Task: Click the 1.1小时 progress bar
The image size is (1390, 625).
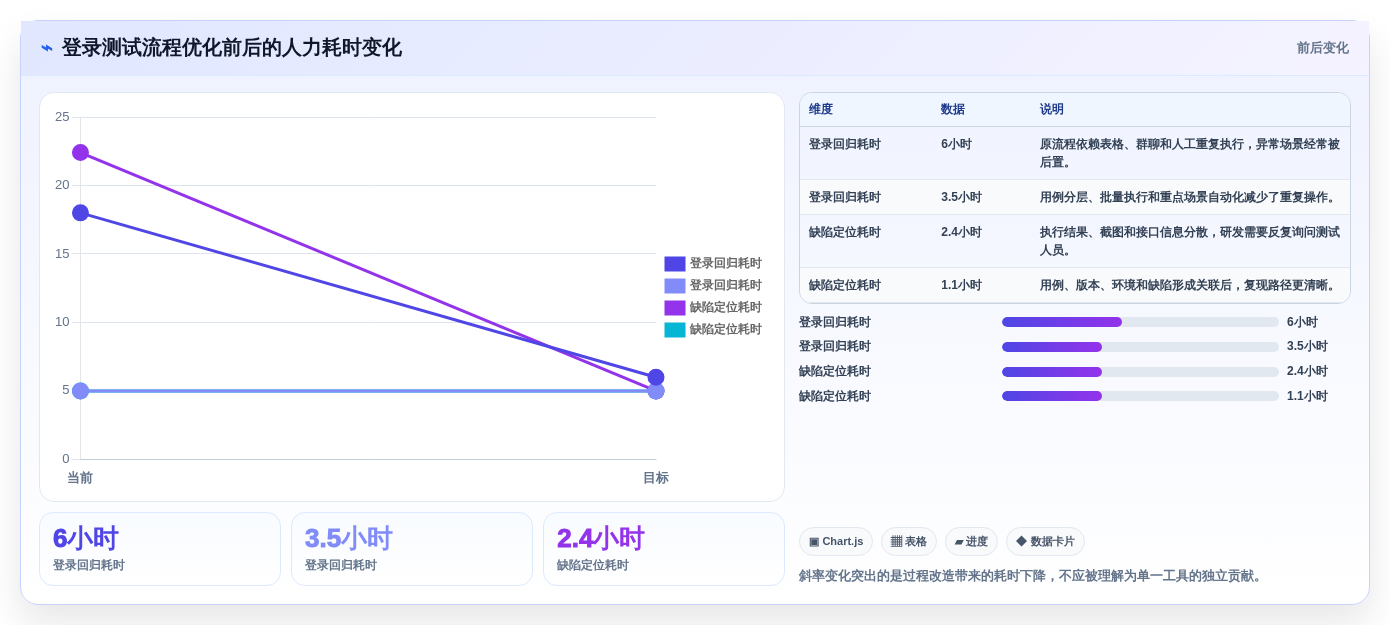Action: pyautogui.click(x=1140, y=396)
